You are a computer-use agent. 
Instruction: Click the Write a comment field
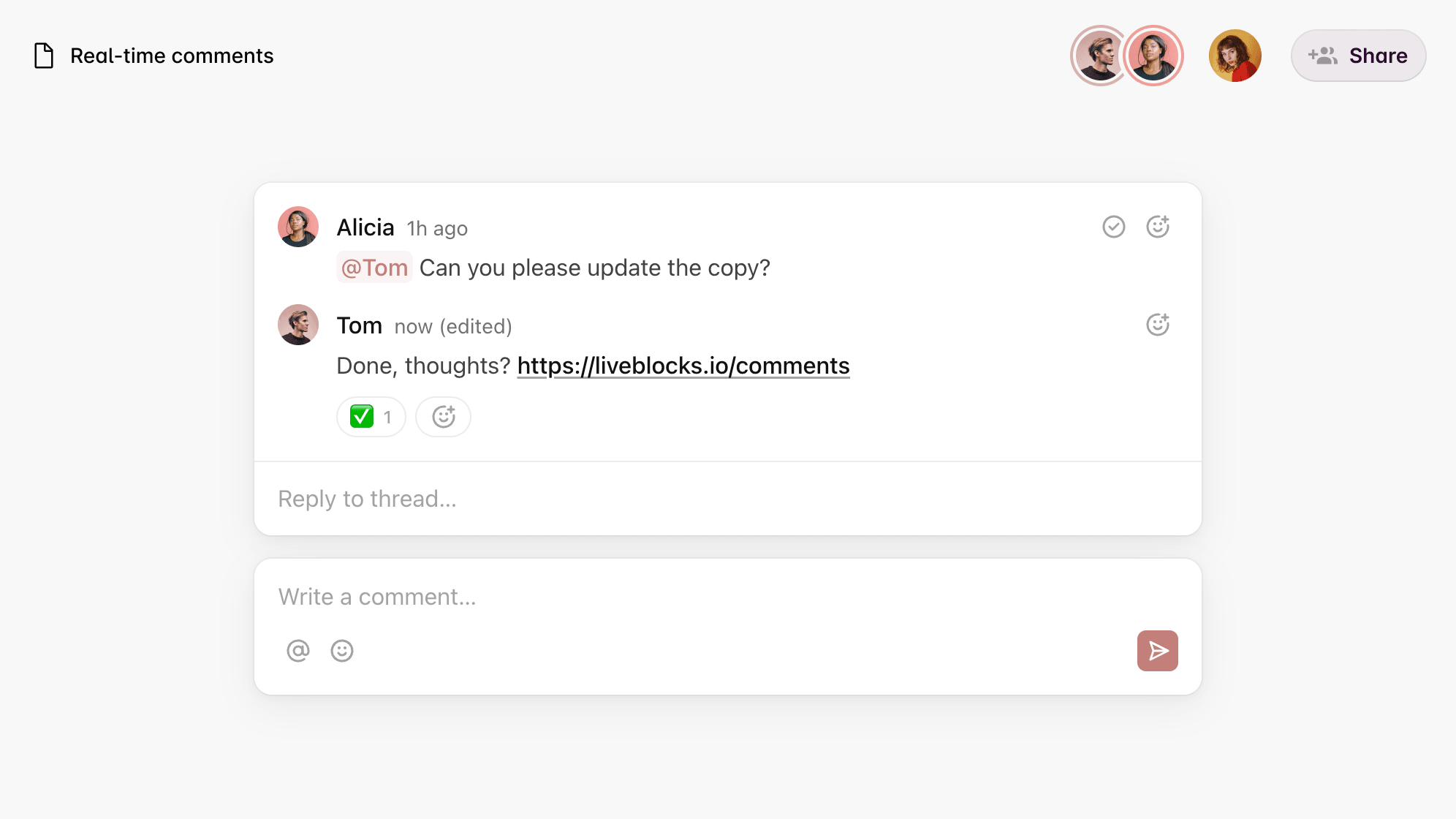tap(376, 596)
